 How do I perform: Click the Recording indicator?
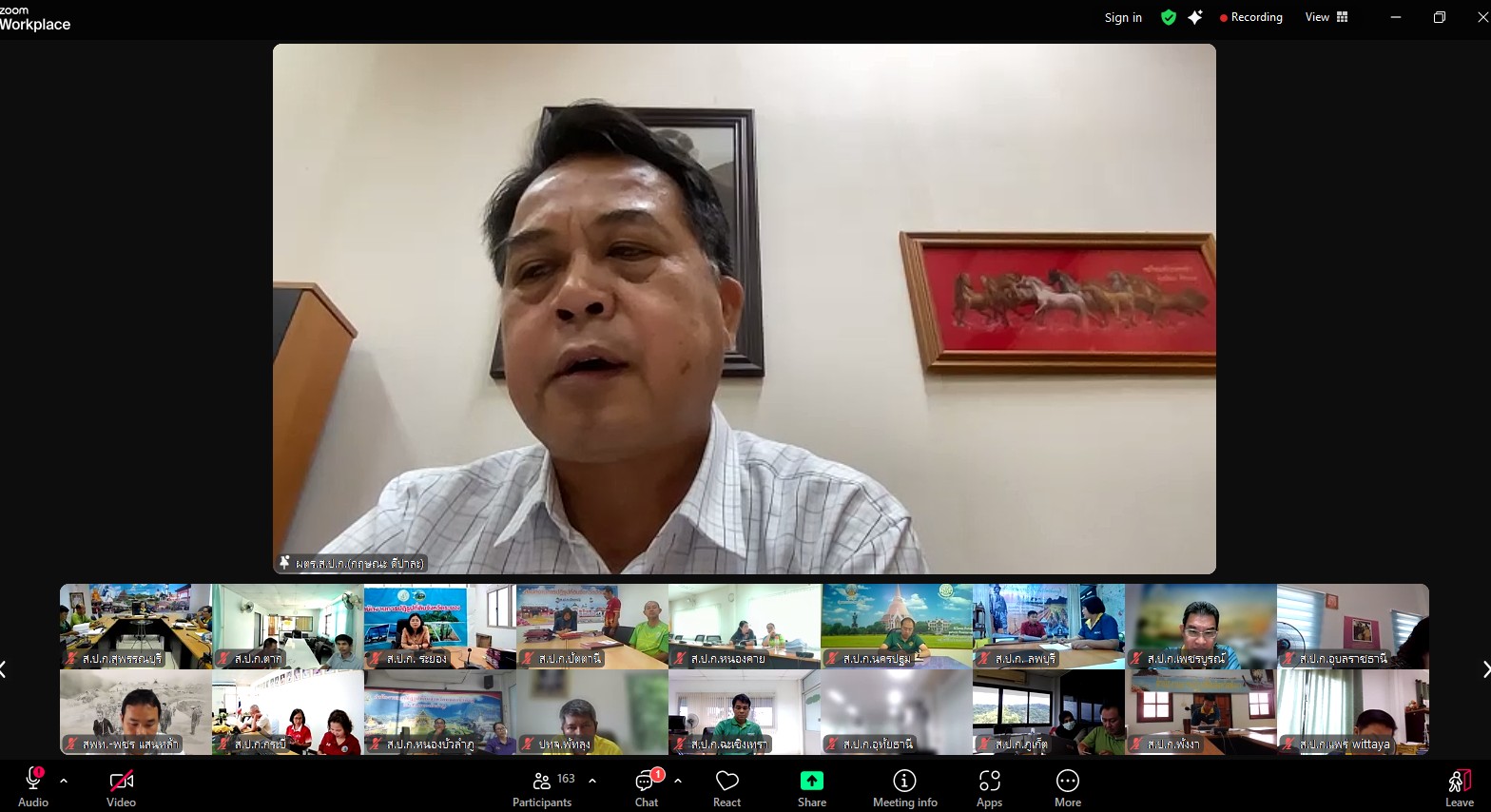[1251, 17]
